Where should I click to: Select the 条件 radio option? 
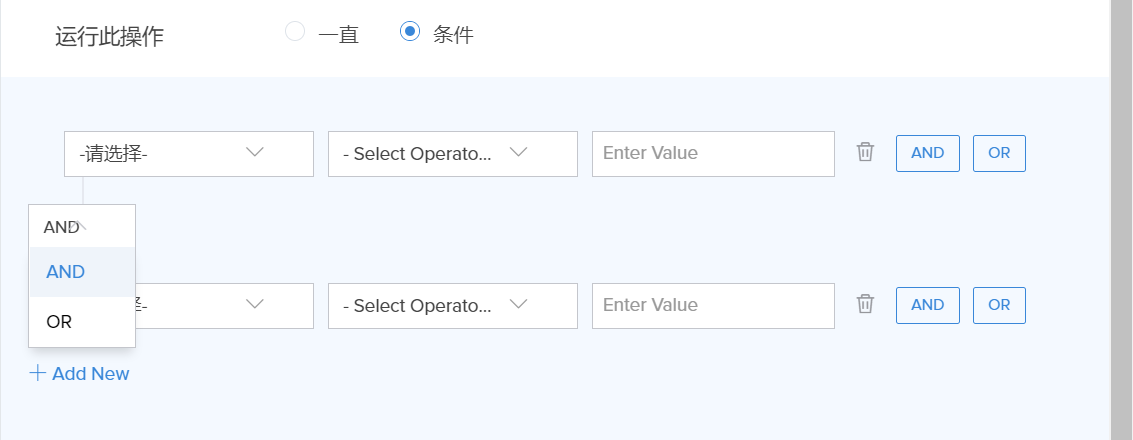click(x=409, y=32)
